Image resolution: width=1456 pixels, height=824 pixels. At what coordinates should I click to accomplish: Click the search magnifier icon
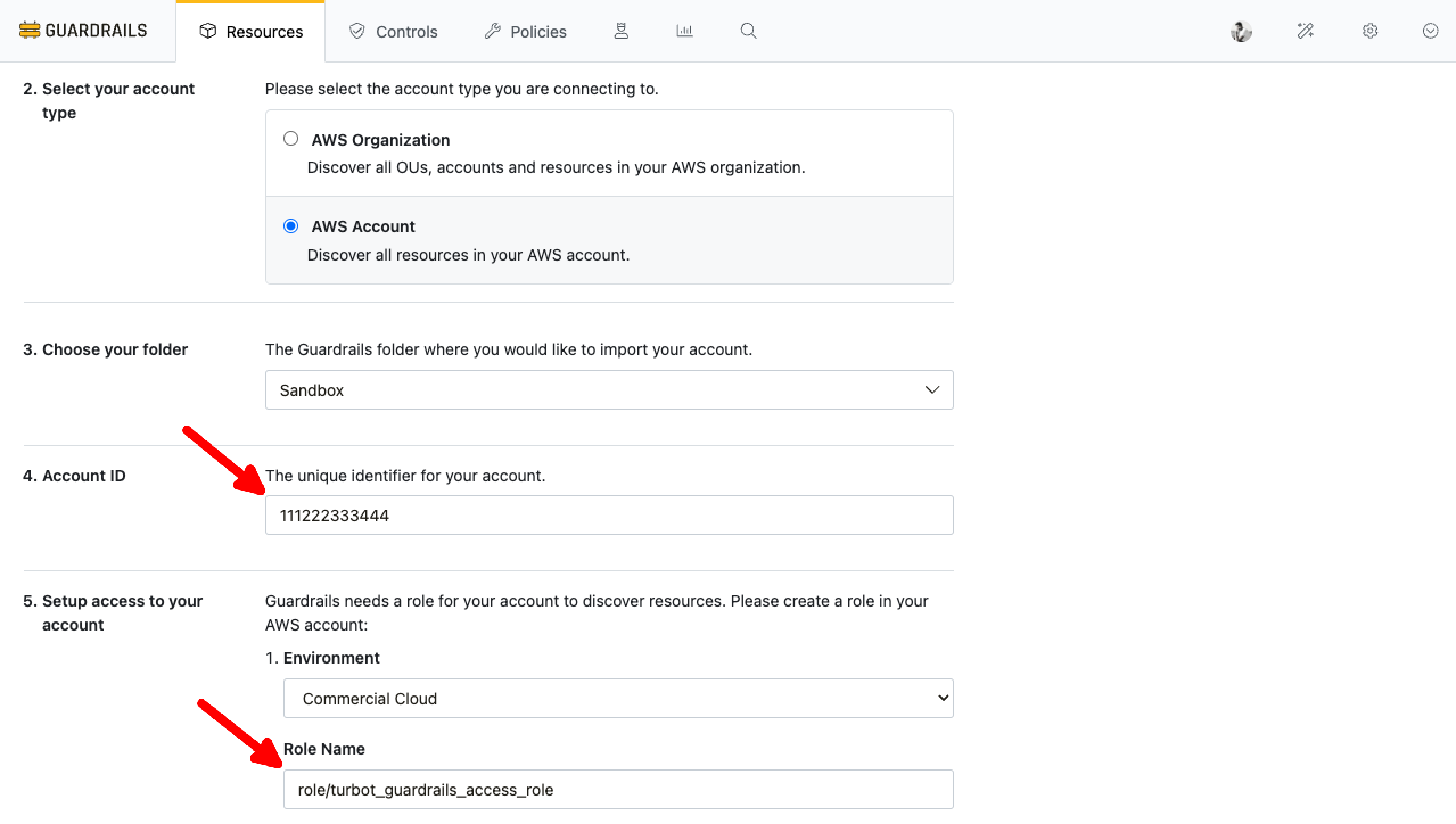point(748,31)
